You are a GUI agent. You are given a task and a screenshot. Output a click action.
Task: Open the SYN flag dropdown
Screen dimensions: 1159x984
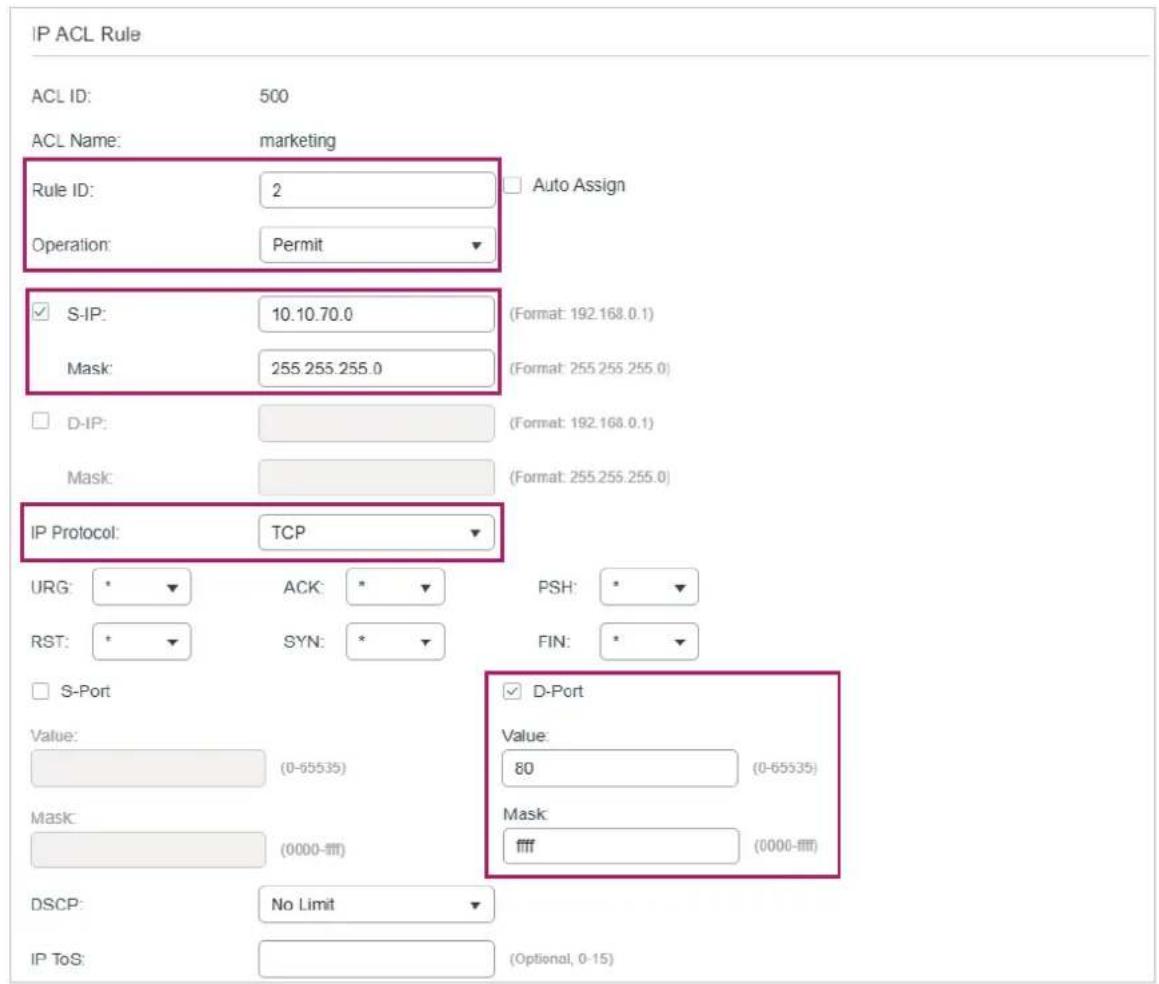(x=395, y=642)
